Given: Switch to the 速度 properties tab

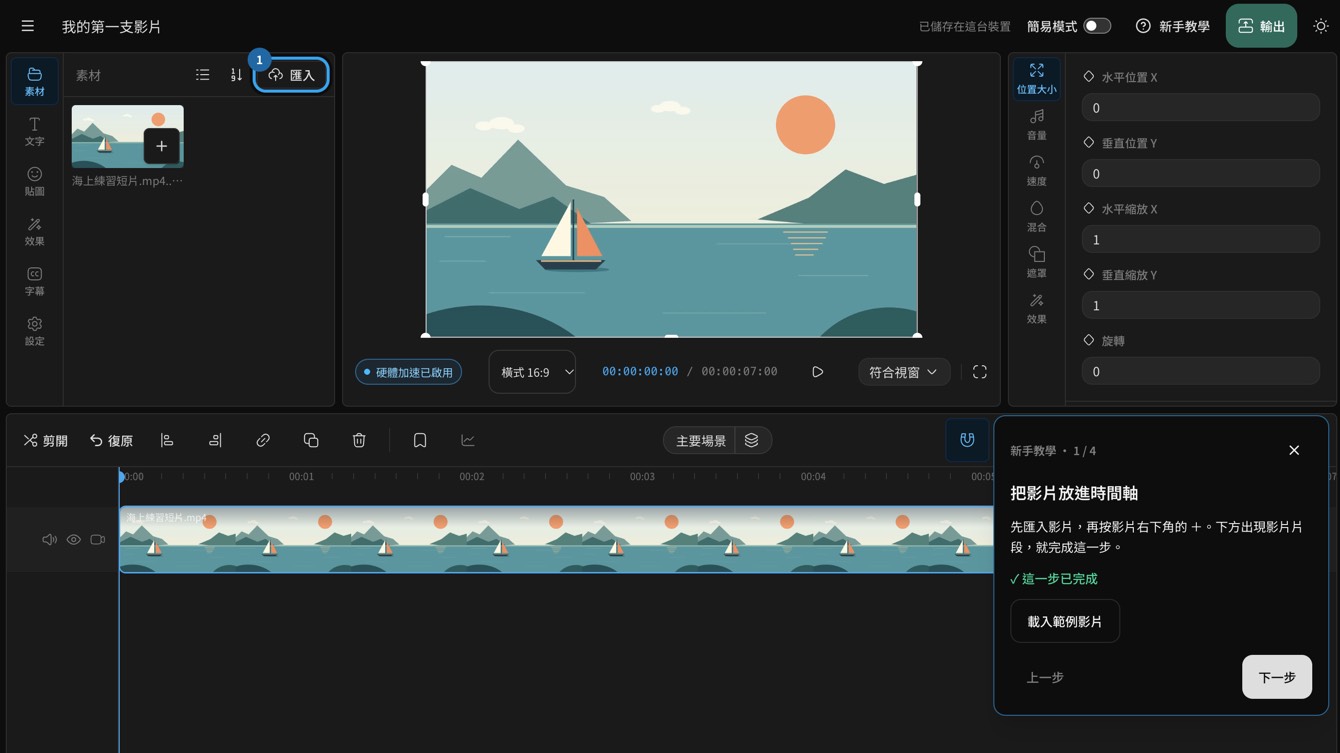Looking at the screenshot, I should pyautogui.click(x=1037, y=171).
